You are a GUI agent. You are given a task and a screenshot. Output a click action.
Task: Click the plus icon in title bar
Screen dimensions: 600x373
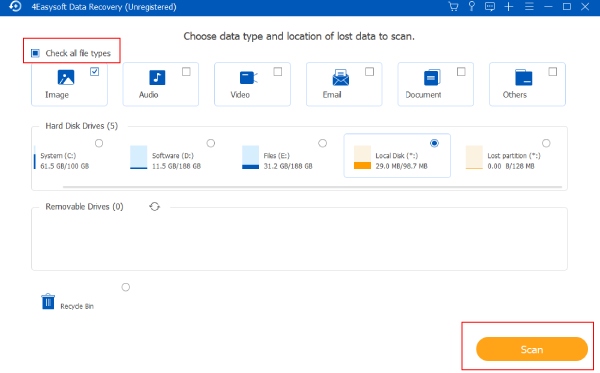tap(509, 7)
